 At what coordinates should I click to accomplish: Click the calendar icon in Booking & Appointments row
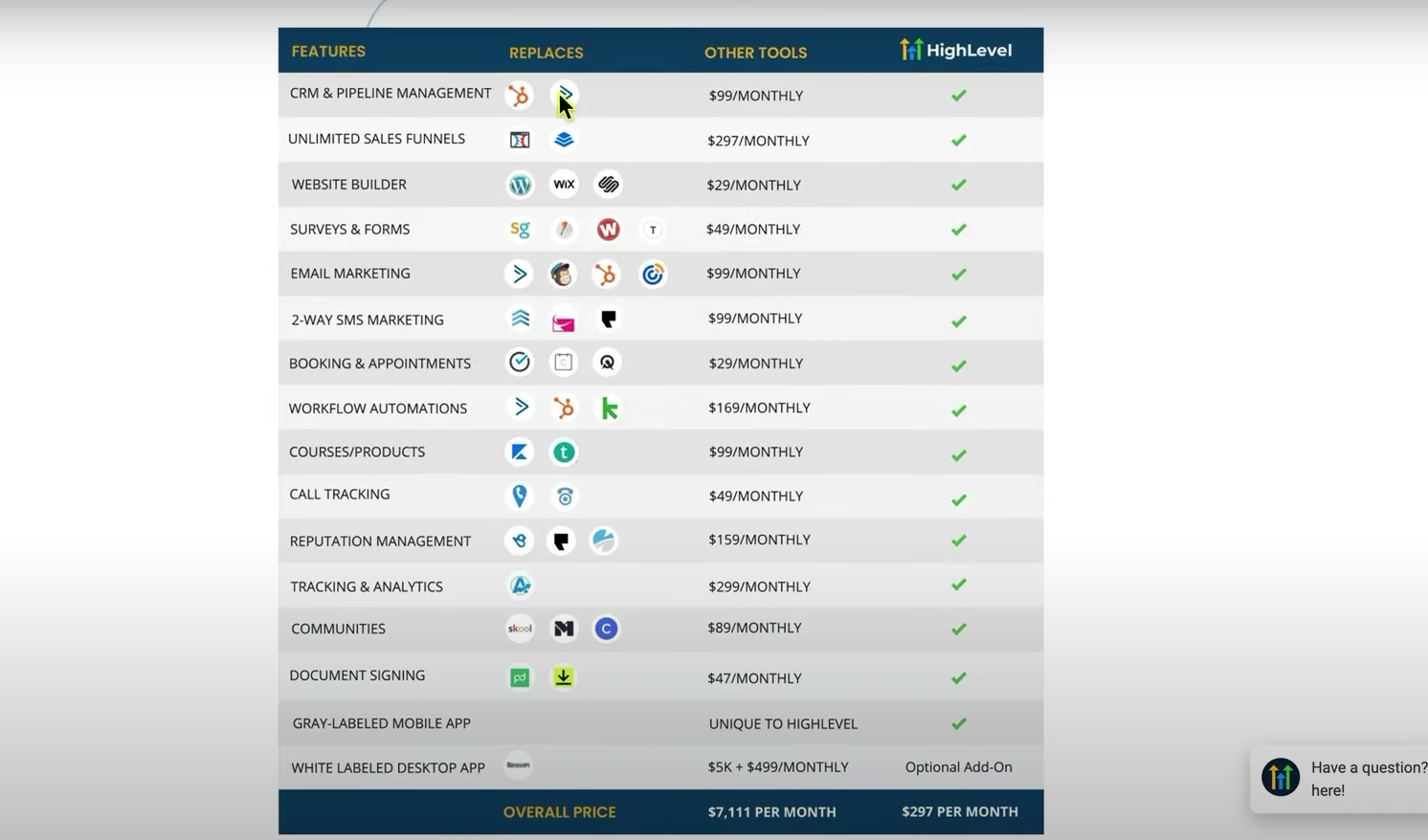[564, 362]
